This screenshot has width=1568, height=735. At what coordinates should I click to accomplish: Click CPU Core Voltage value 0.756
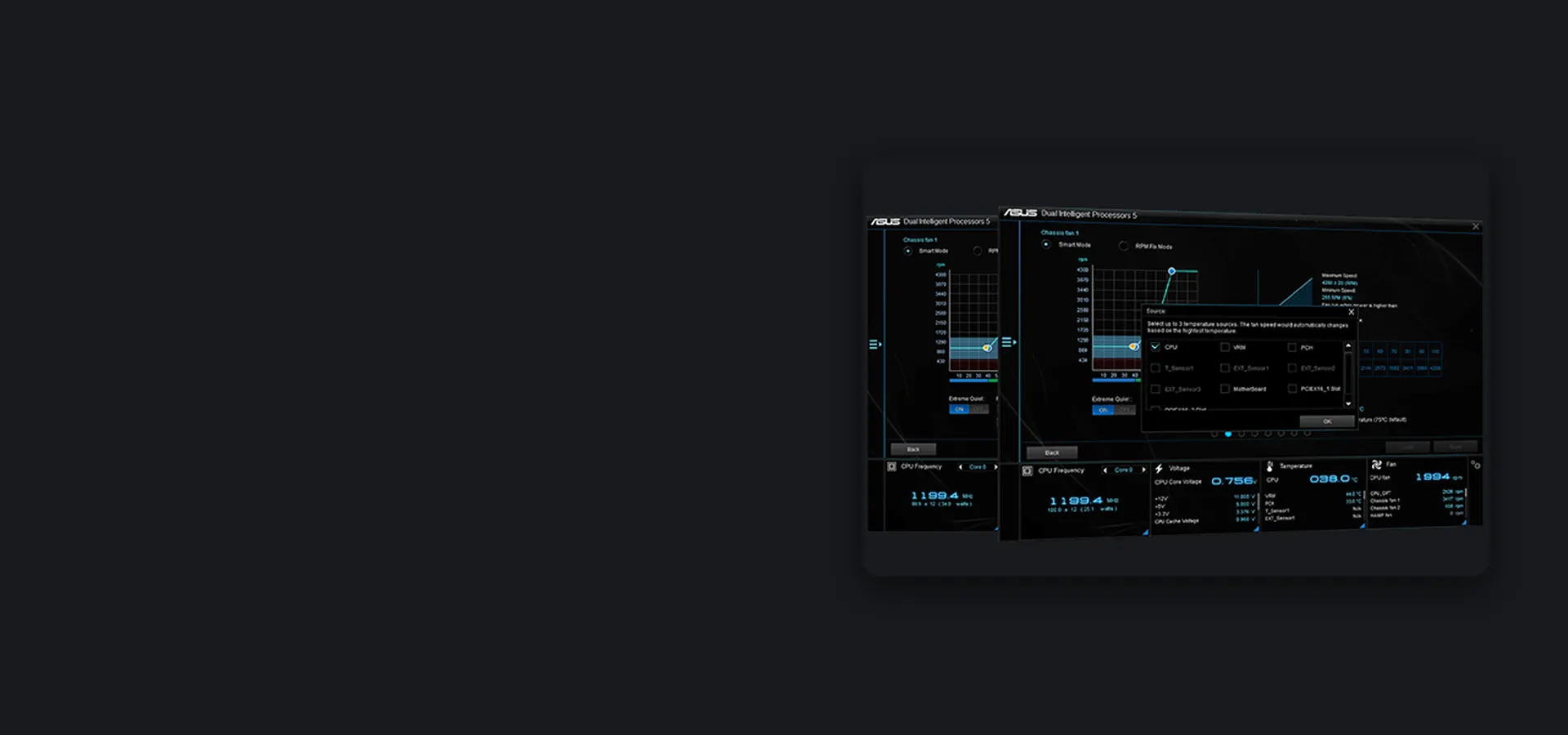pos(1233,481)
